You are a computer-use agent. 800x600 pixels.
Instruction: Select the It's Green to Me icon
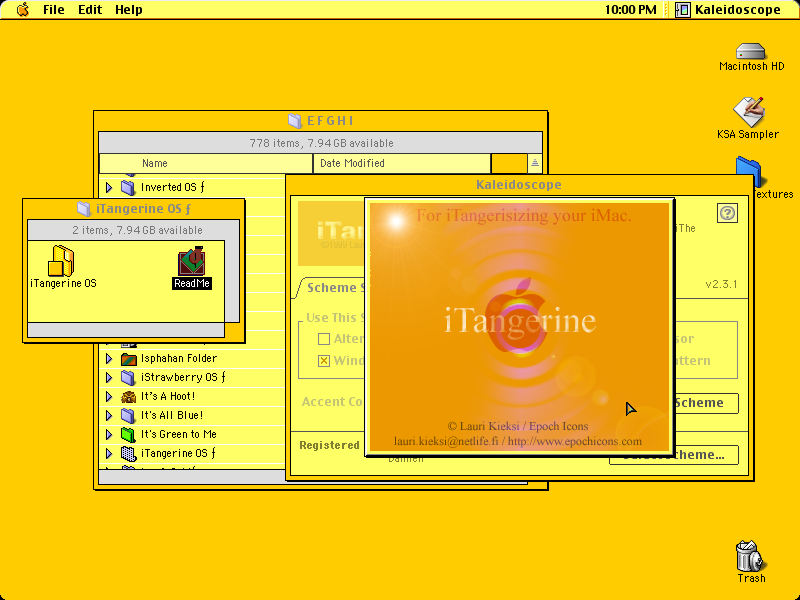point(128,434)
